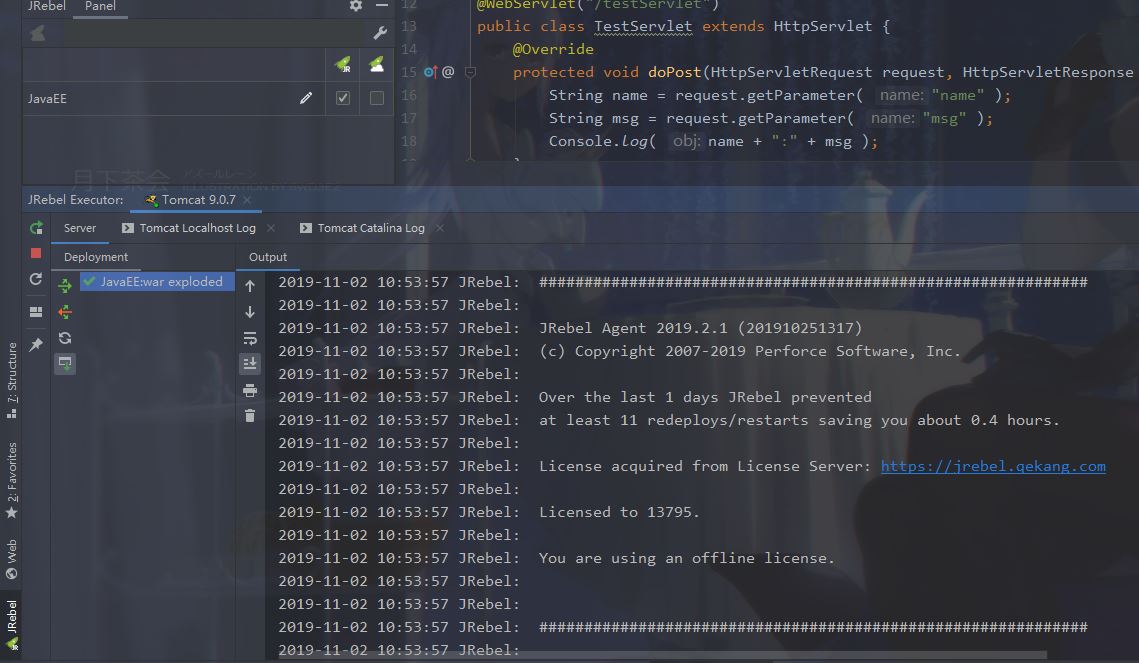Switch to the Panel tab
This screenshot has height=663, width=1139.
(100, 7)
